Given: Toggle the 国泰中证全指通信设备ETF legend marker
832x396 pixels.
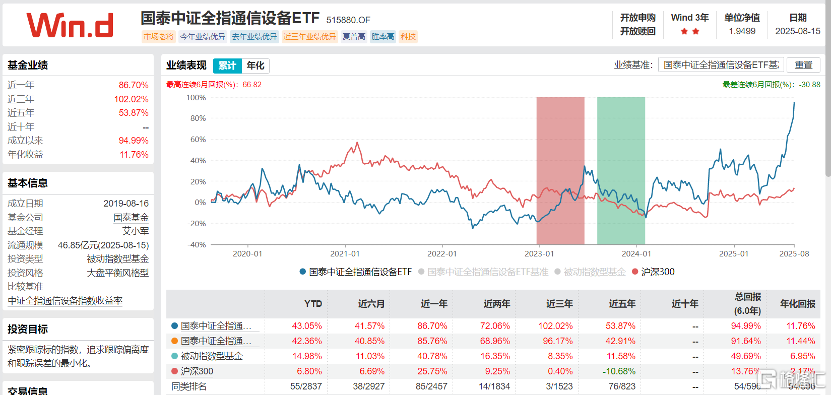Looking at the screenshot, I should (x=303, y=272).
